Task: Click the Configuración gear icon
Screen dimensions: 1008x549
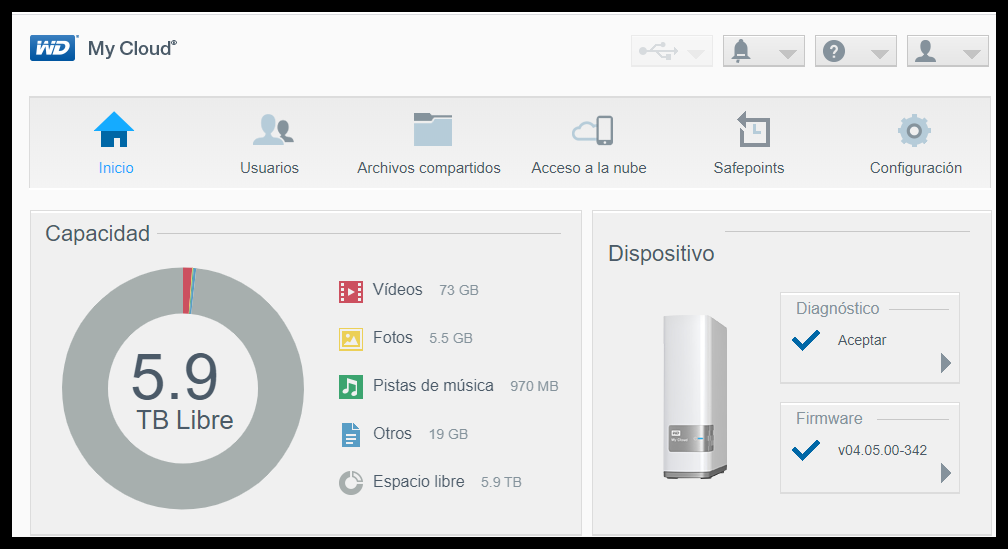Action: pyautogui.click(x=914, y=130)
